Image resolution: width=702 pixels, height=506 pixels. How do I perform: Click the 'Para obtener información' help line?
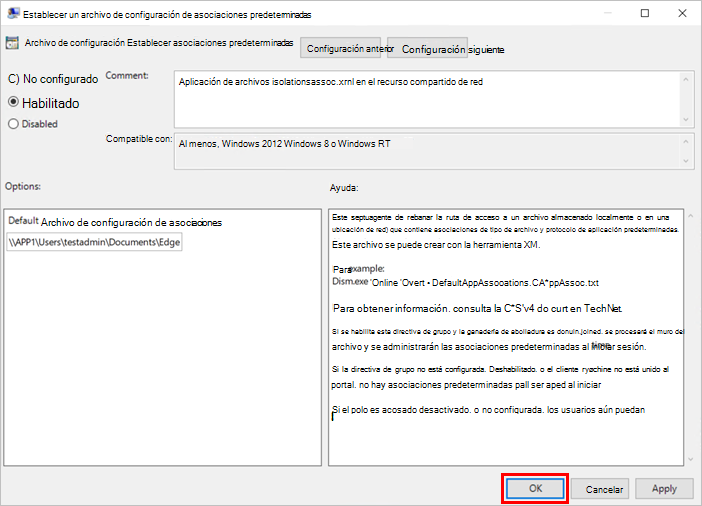[x=477, y=309]
